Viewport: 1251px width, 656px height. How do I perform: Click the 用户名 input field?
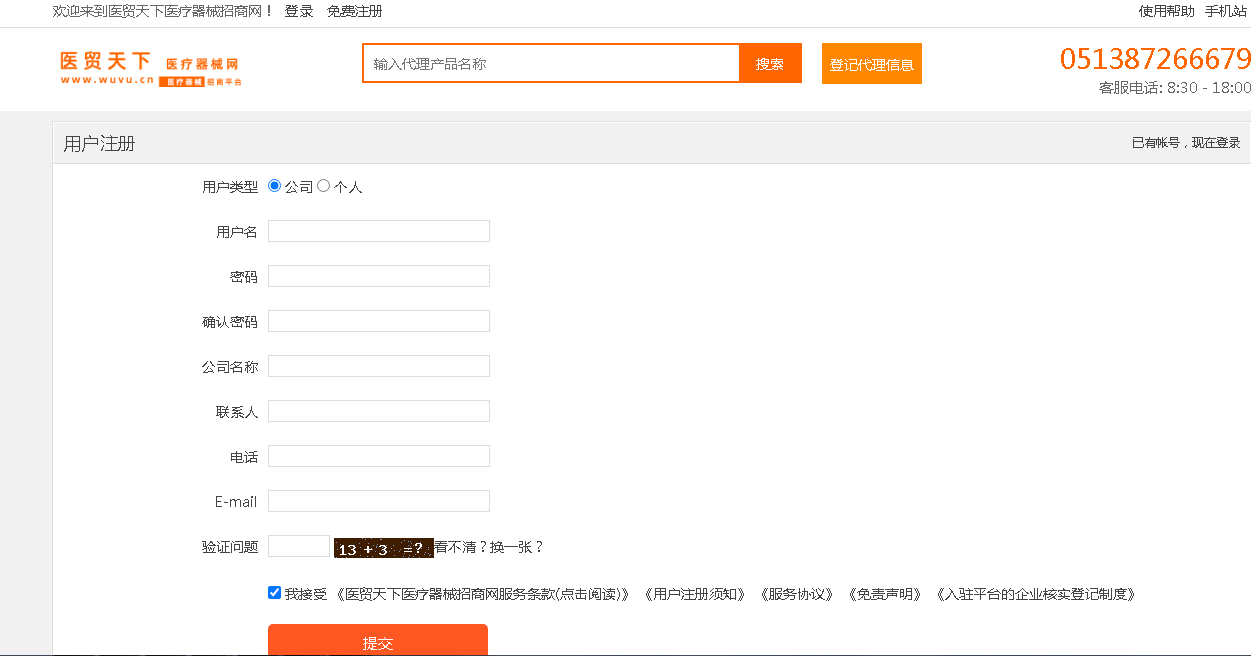click(379, 231)
